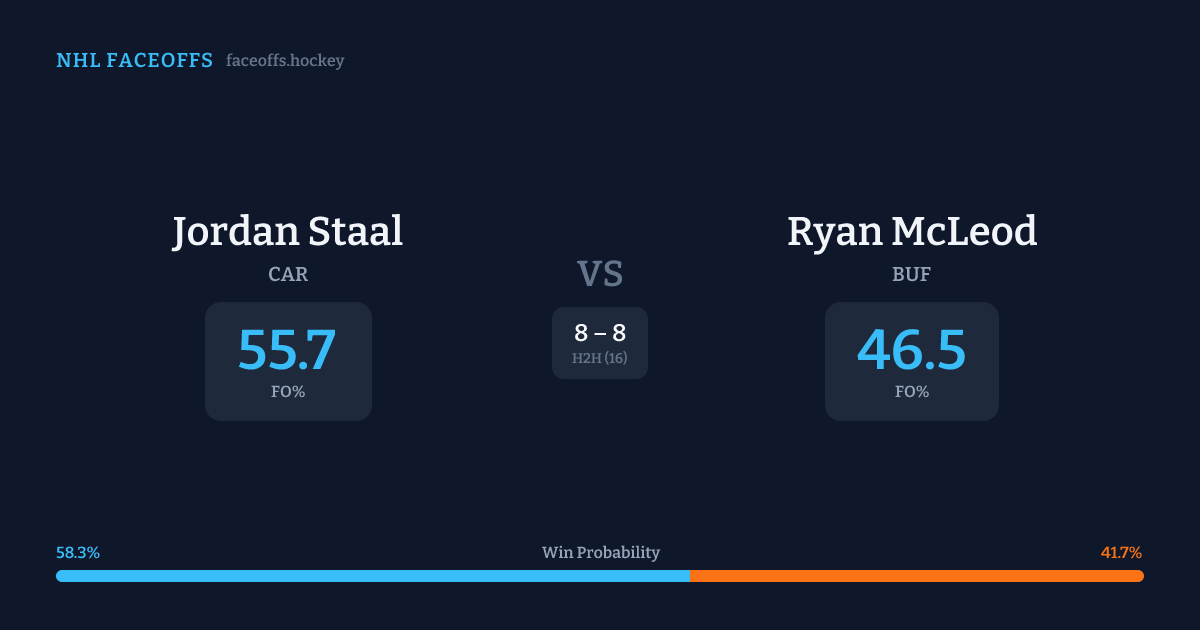Click the H2H (16) label

pyautogui.click(x=600, y=358)
